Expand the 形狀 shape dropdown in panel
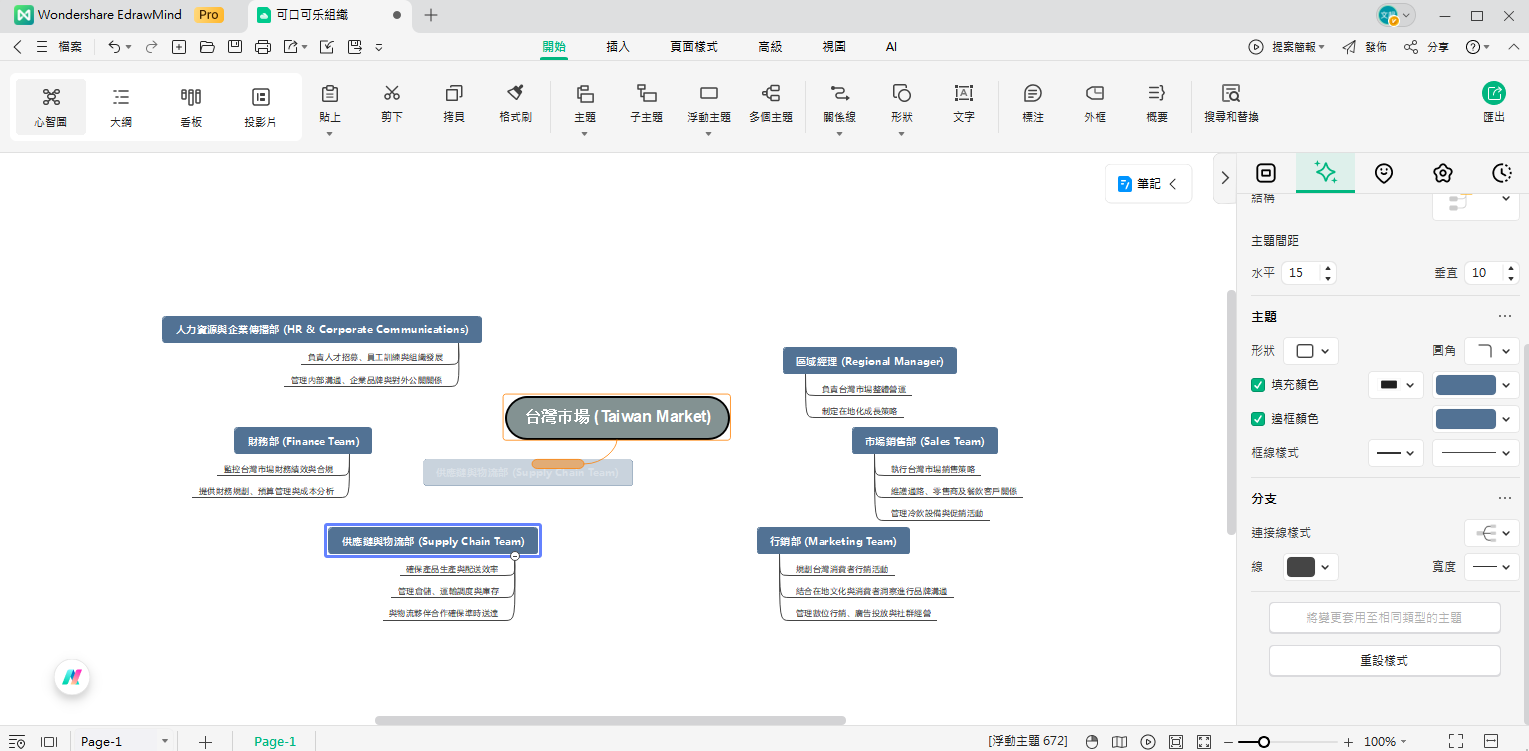1529x751 pixels. pyautogui.click(x=1310, y=351)
